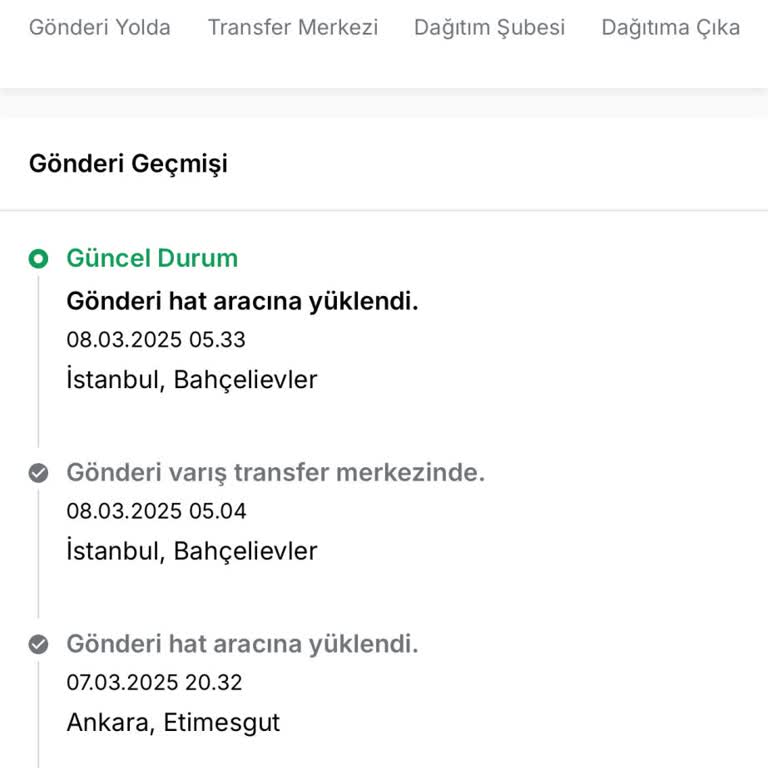Viewport: 768px width, 768px height.
Task: Click timeline line below the transfer center checkmark
Action: pos(38,550)
